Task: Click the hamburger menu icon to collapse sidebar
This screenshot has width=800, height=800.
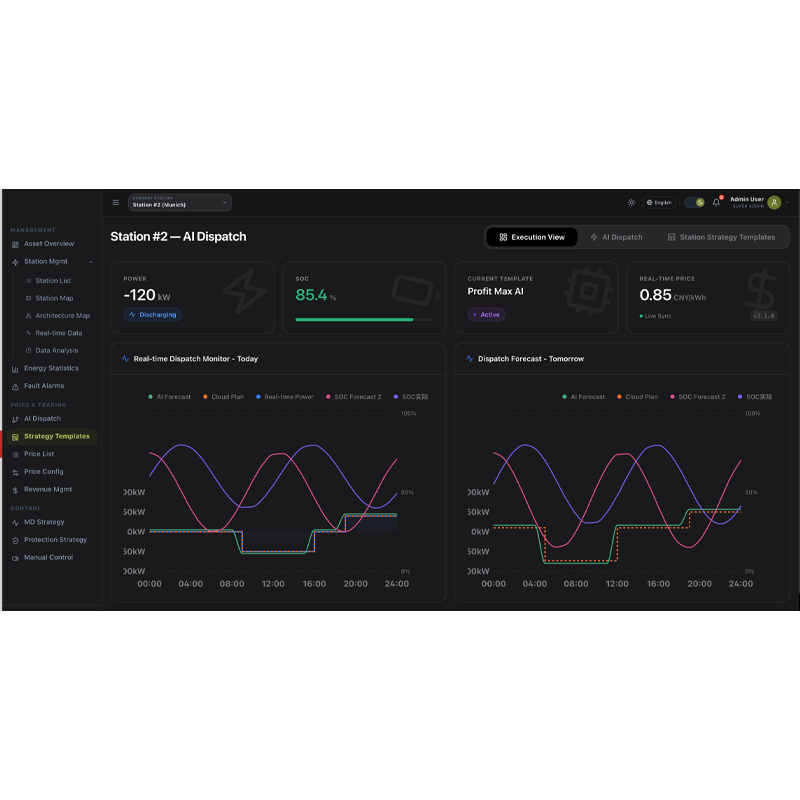Action: click(x=116, y=202)
